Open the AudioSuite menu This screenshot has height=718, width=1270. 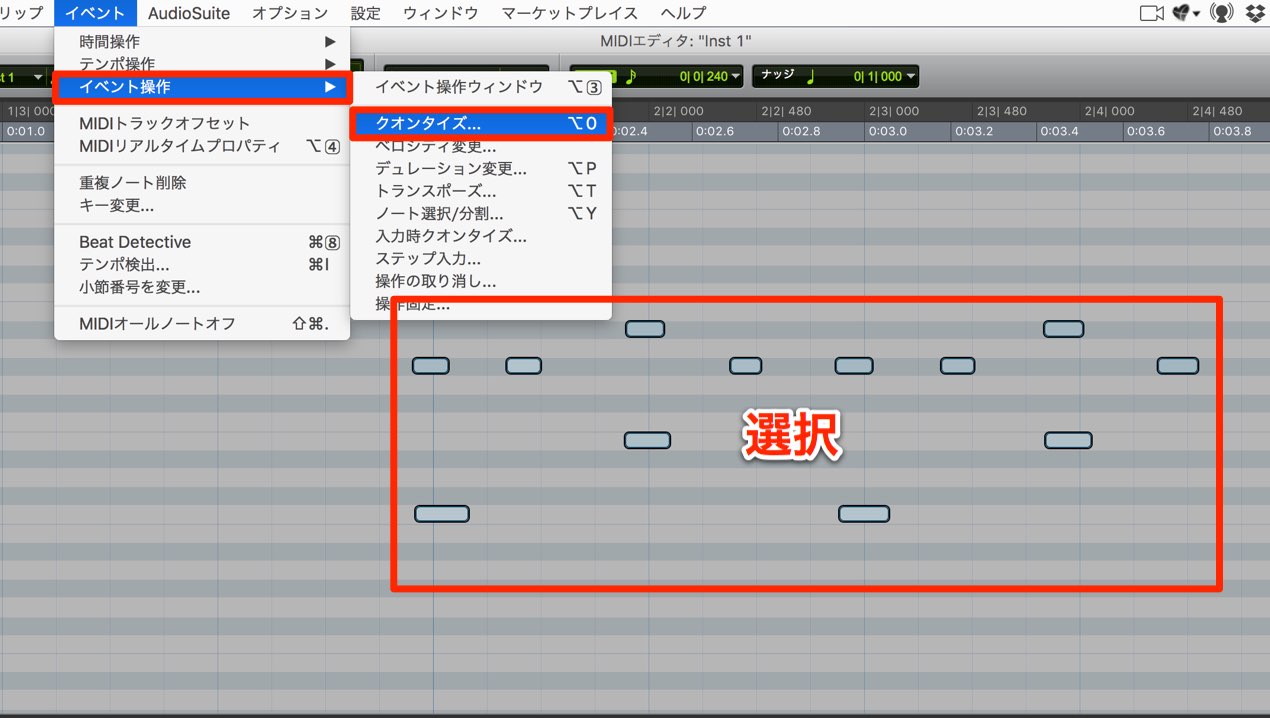click(x=189, y=13)
